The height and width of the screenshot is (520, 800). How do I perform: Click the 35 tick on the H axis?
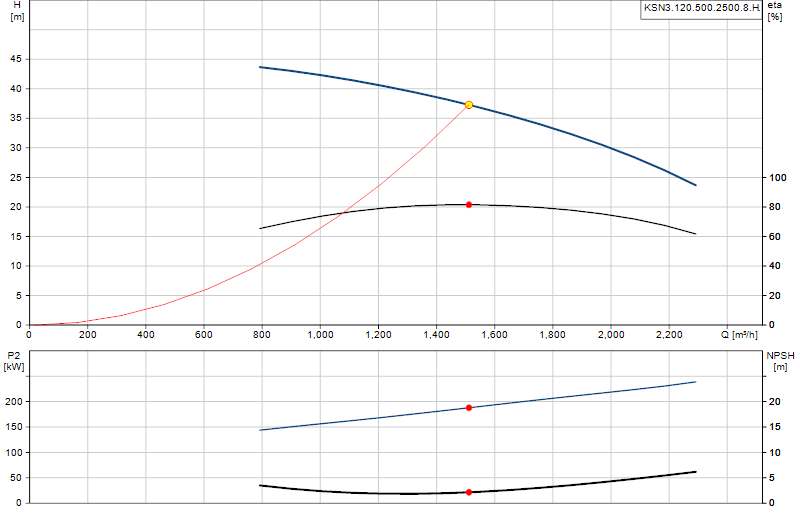click(16, 118)
